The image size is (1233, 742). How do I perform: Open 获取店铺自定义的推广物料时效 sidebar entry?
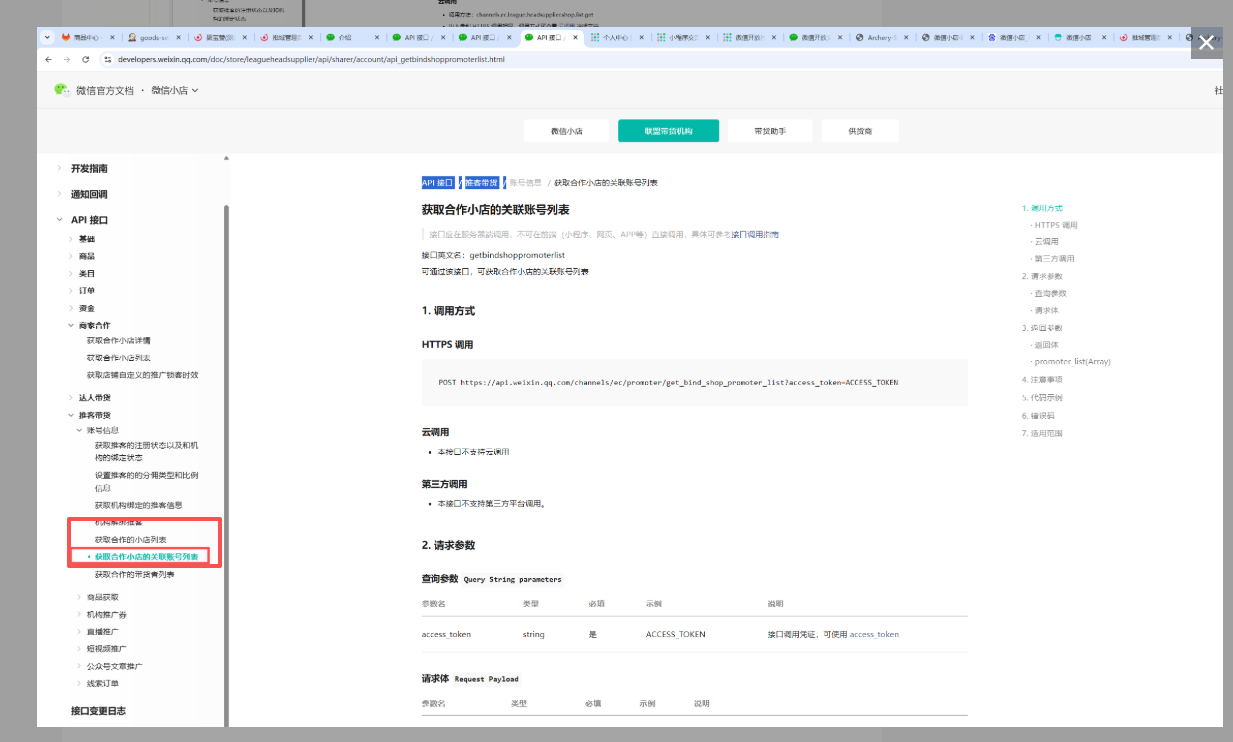click(142, 375)
